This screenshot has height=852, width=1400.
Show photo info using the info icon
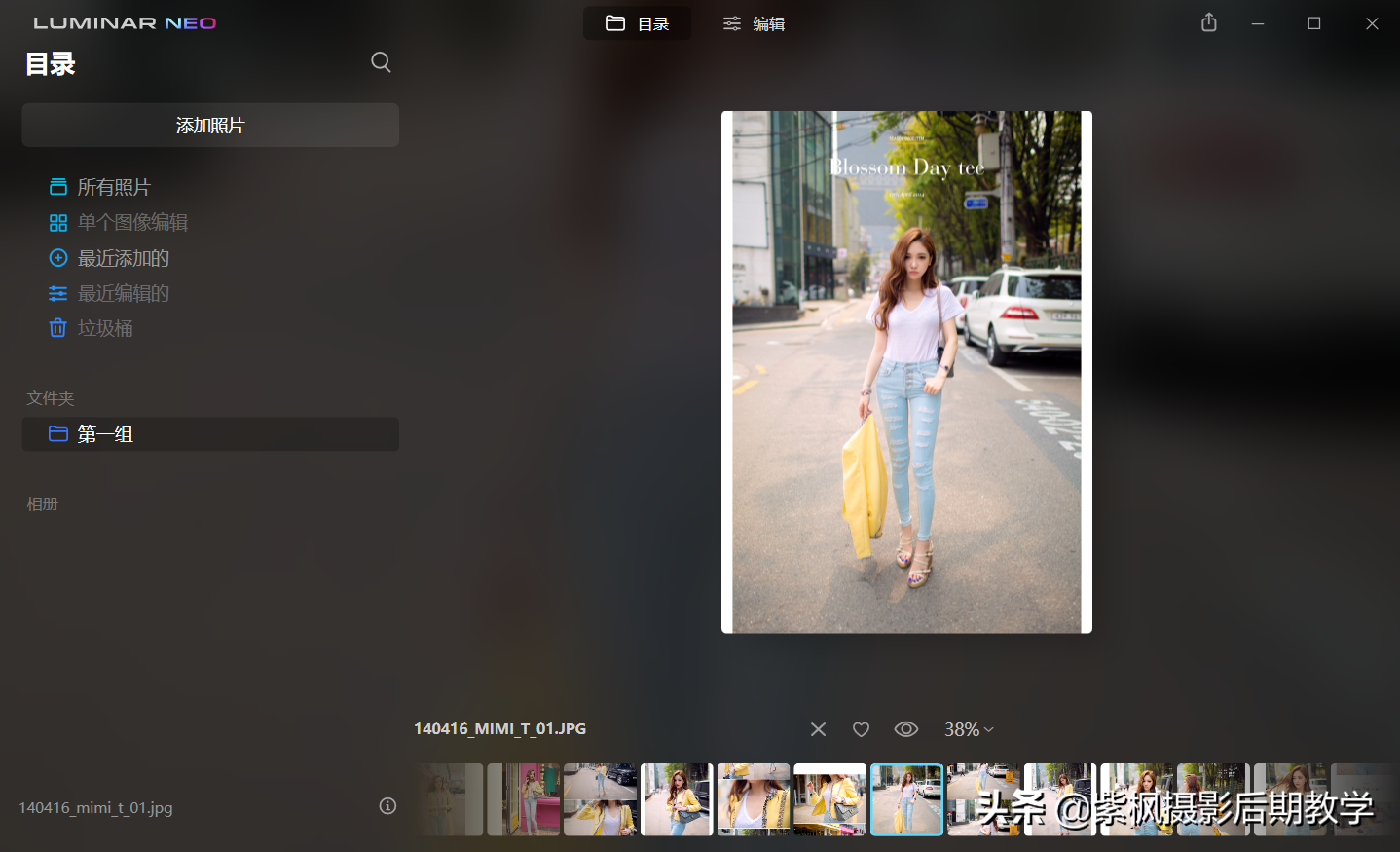[387, 806]
